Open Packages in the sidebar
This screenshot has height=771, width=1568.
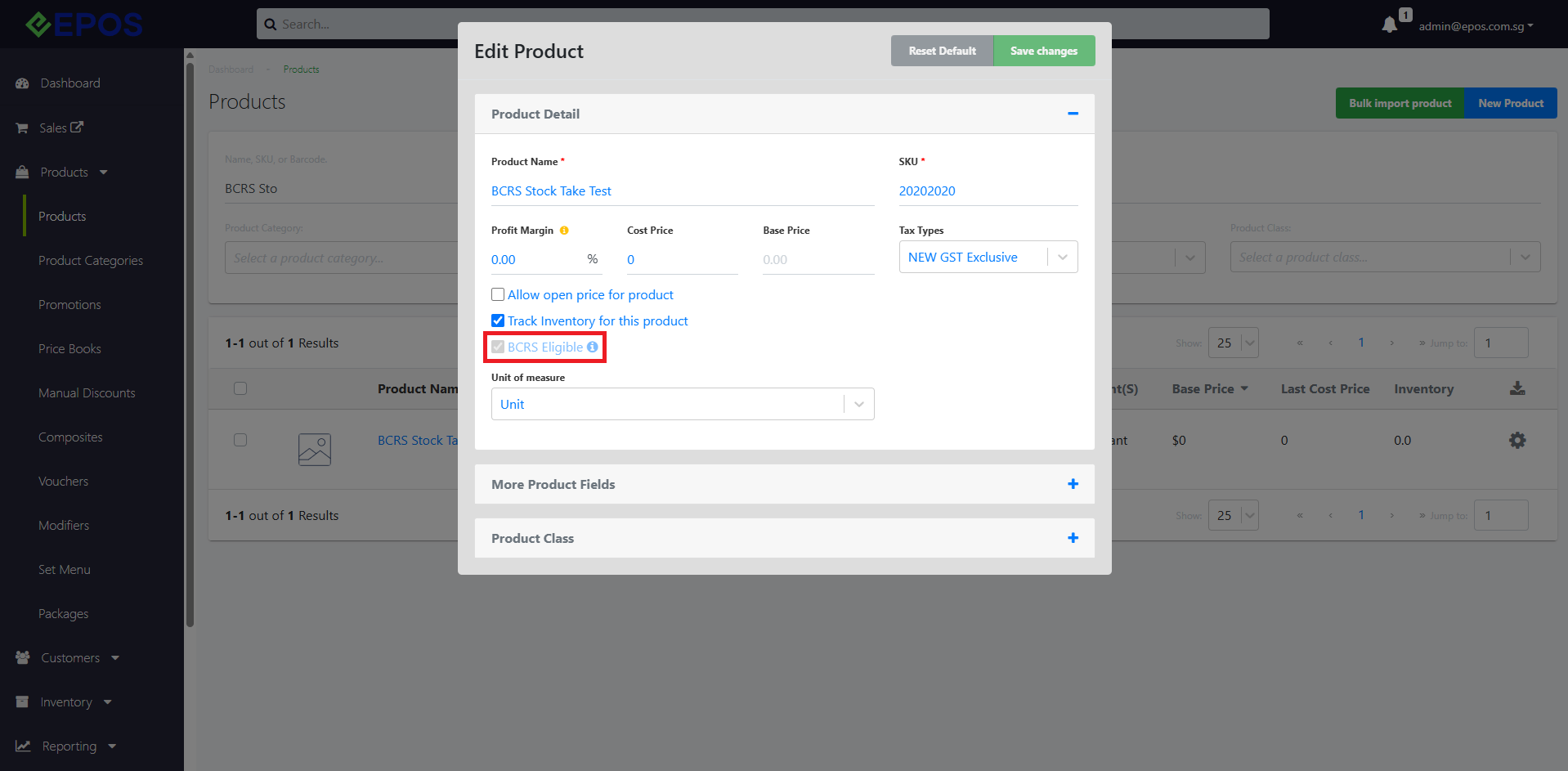coord(63,613)
